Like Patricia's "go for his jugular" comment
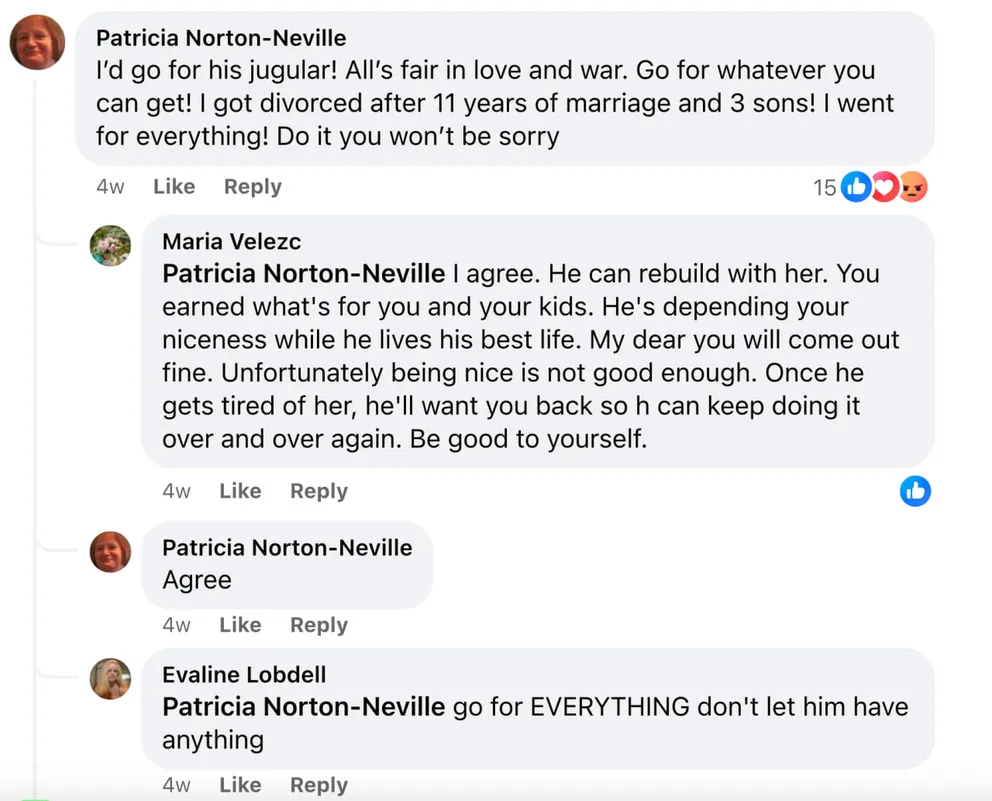The width and height of the screenshot is (992, 801). (174, 187)
